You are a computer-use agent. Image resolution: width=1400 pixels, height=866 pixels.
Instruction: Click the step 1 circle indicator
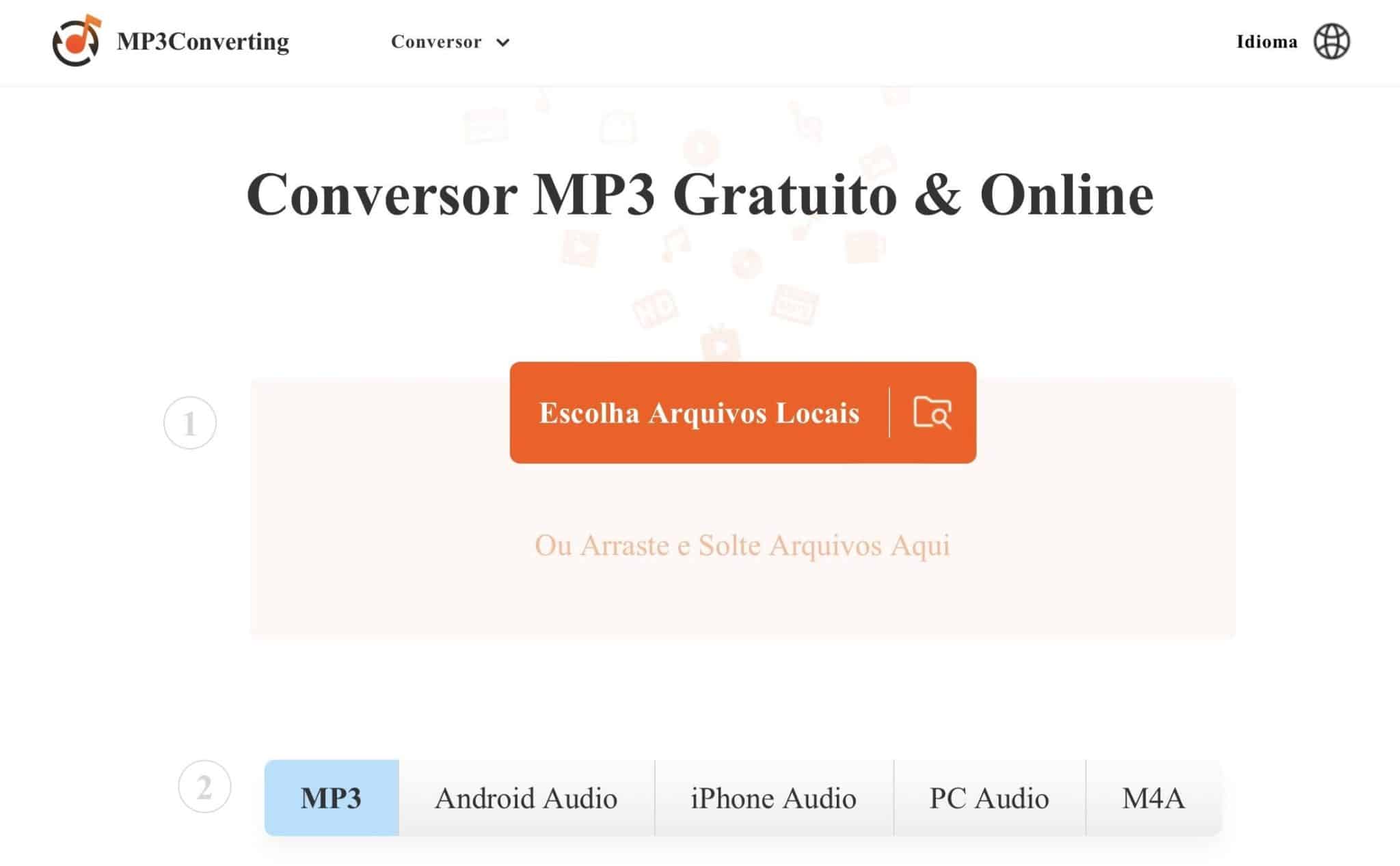point(191,422)
